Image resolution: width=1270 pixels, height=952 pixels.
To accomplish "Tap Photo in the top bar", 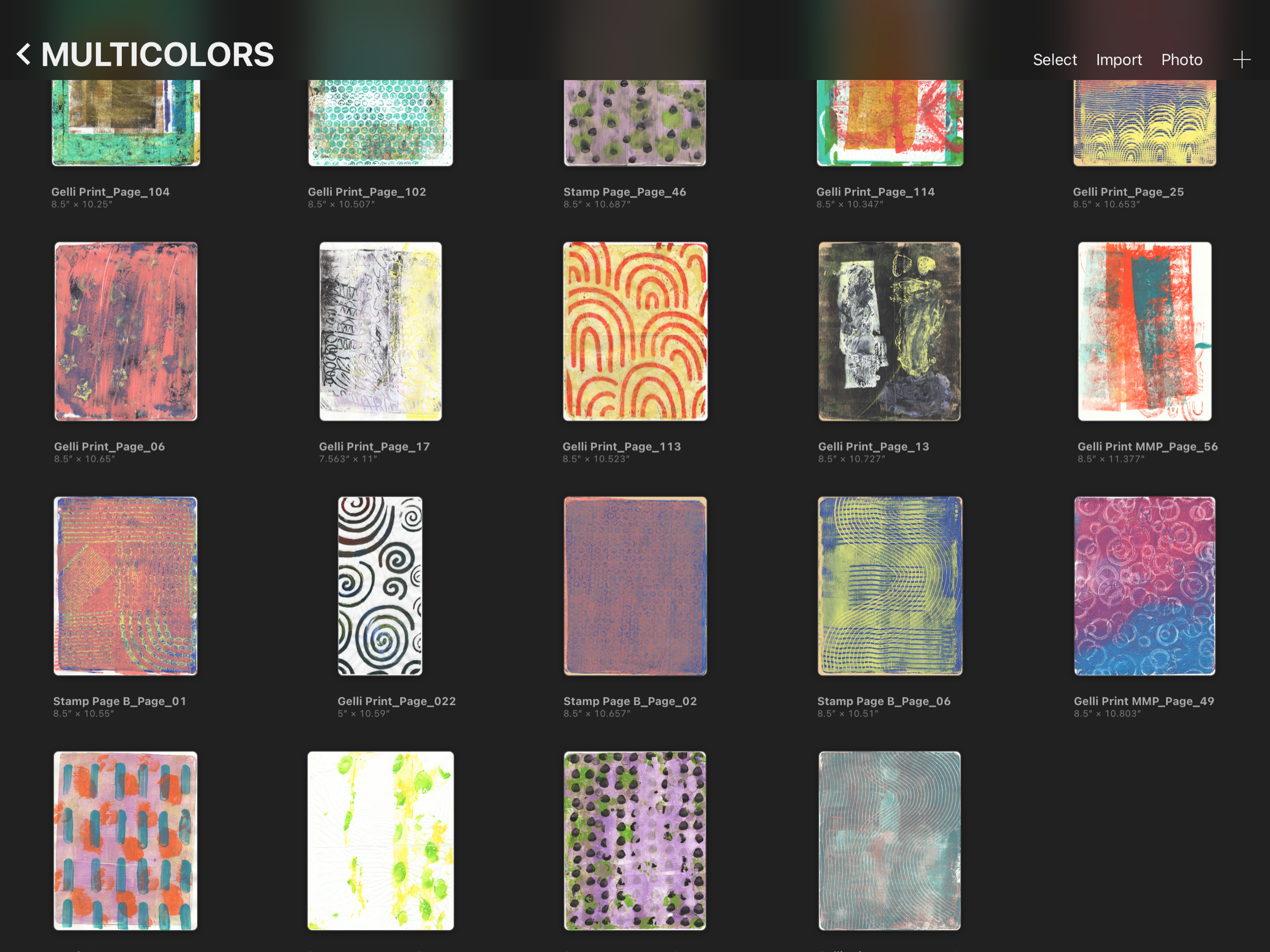I will pyautogui.click(x=1181, y=60).
